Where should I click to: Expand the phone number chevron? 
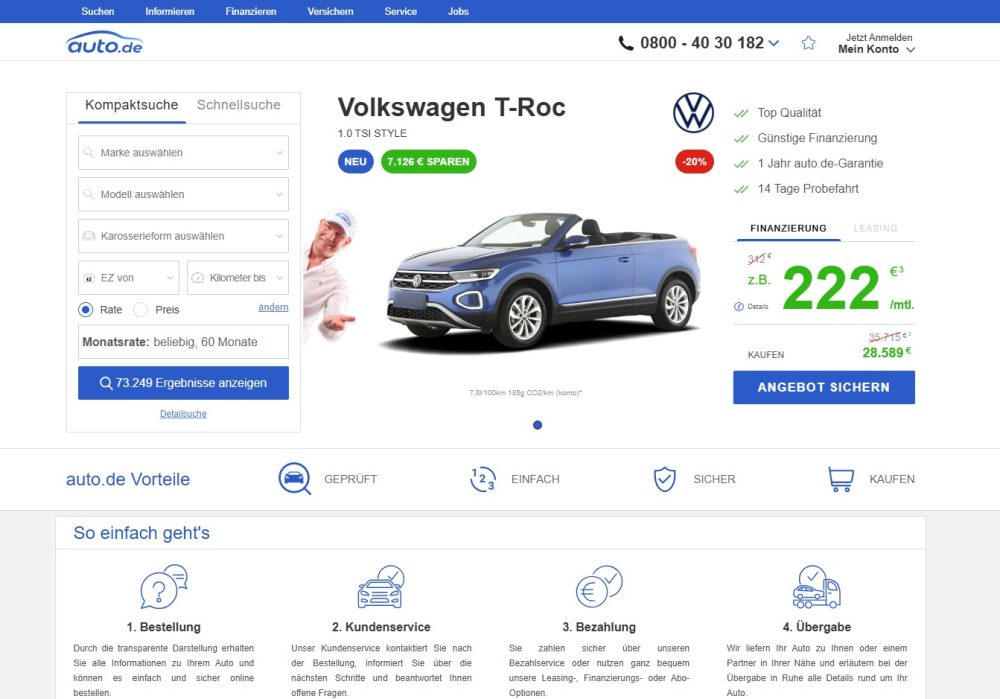pos(774,43)
